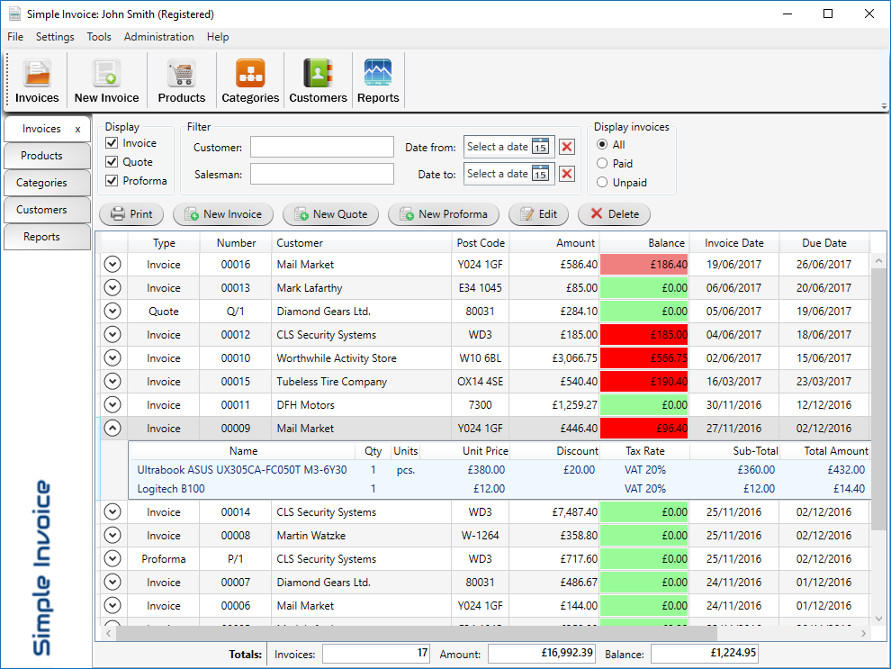The width and height of the screenshot is (891, 669).
Task: Expand invoice 00014 details
Action: (x=113, y=512)
